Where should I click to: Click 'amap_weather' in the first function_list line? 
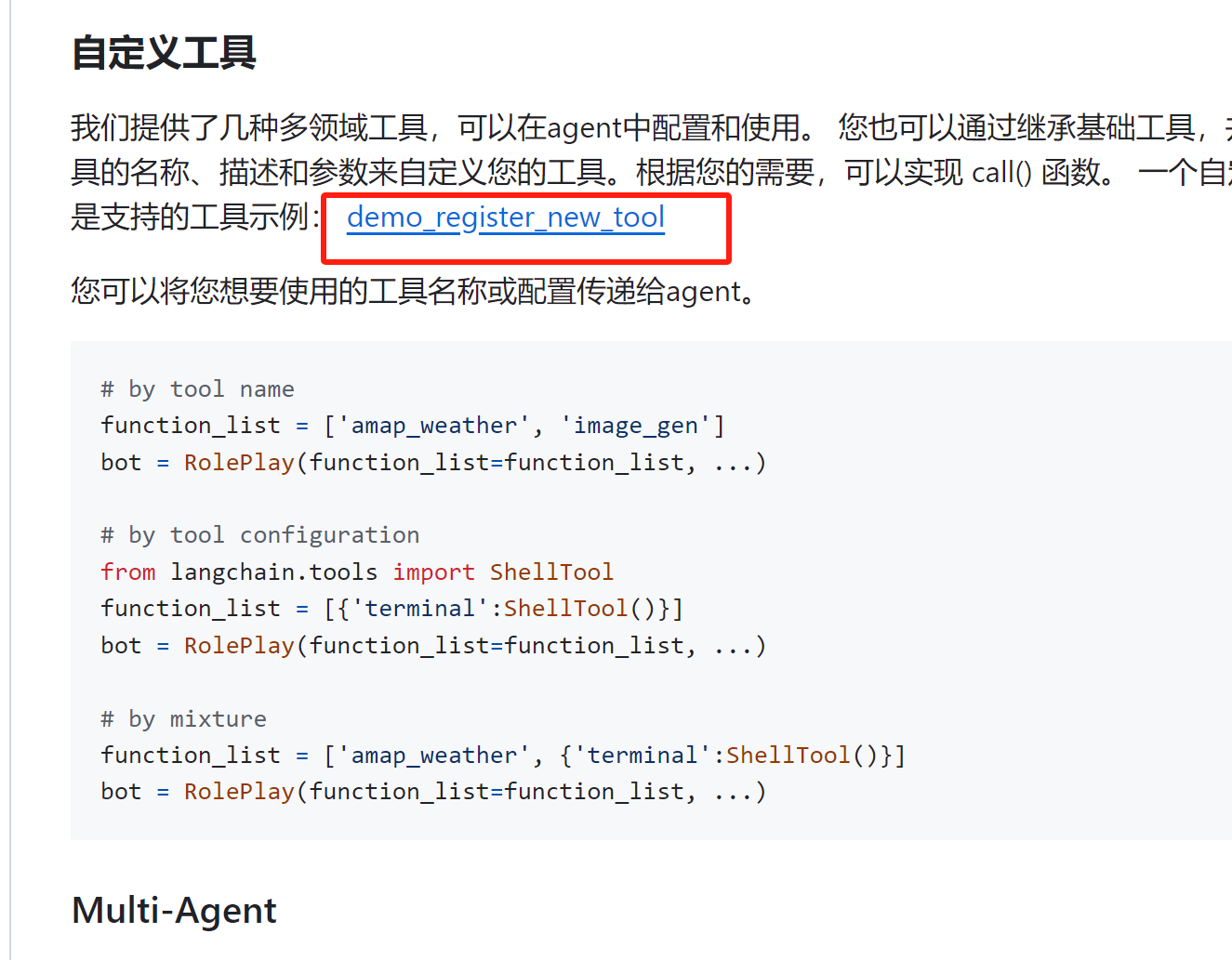pos(433,426)
